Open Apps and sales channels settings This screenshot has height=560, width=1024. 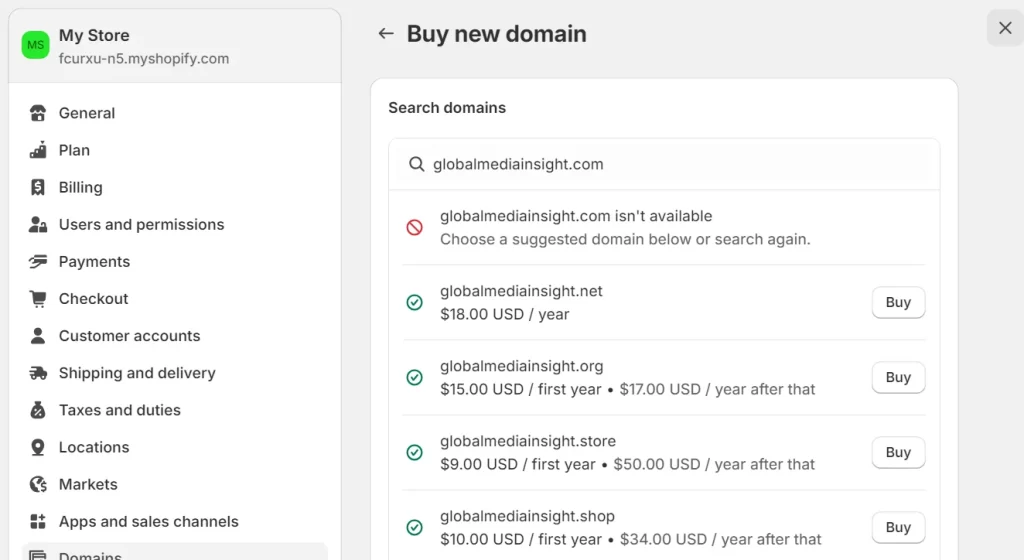148,521
